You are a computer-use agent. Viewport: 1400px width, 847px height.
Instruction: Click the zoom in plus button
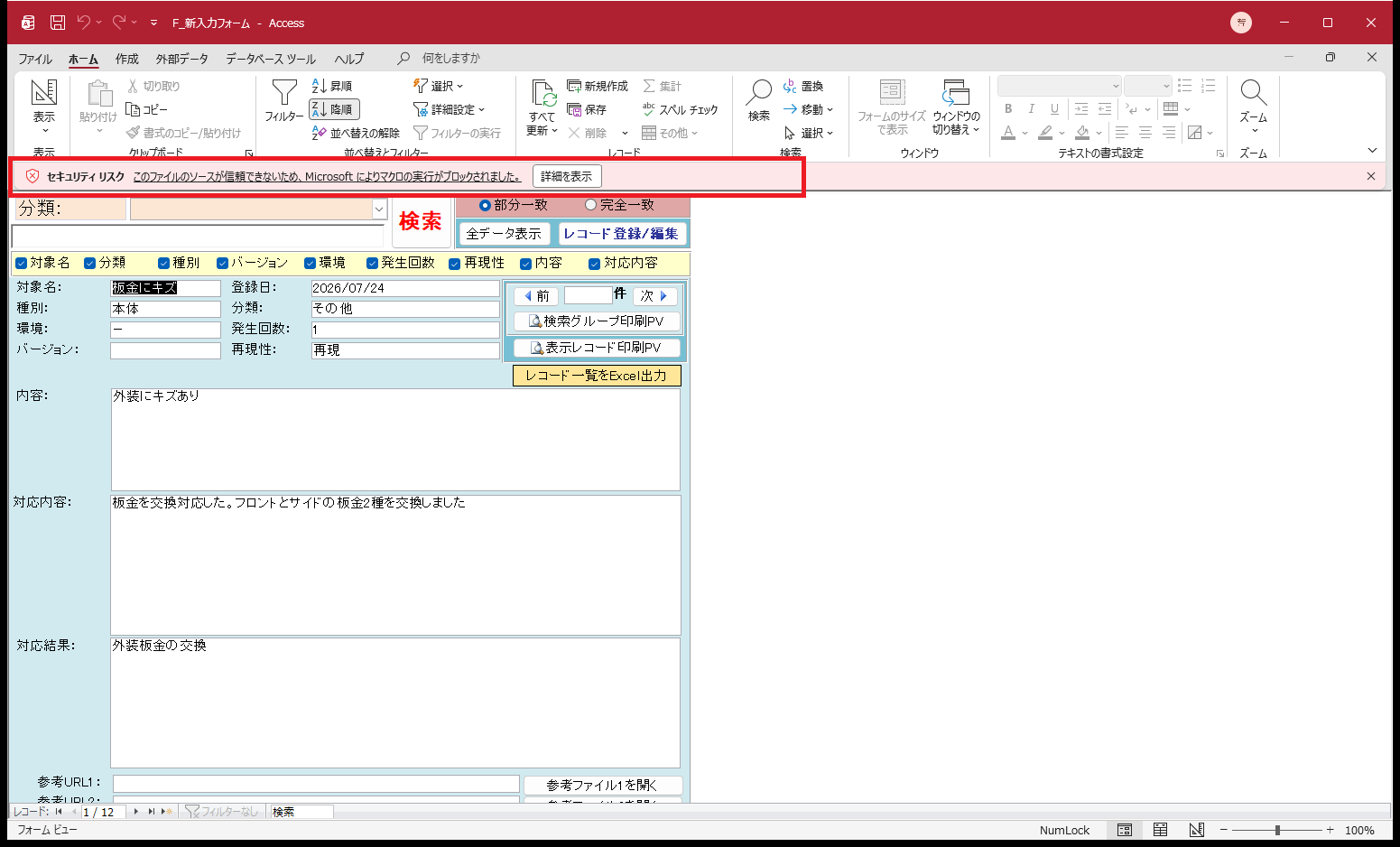(1330, 830)
